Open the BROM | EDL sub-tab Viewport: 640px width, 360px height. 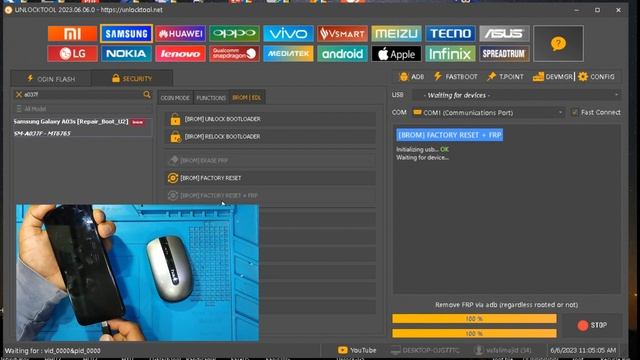click(x=247, y=98)
